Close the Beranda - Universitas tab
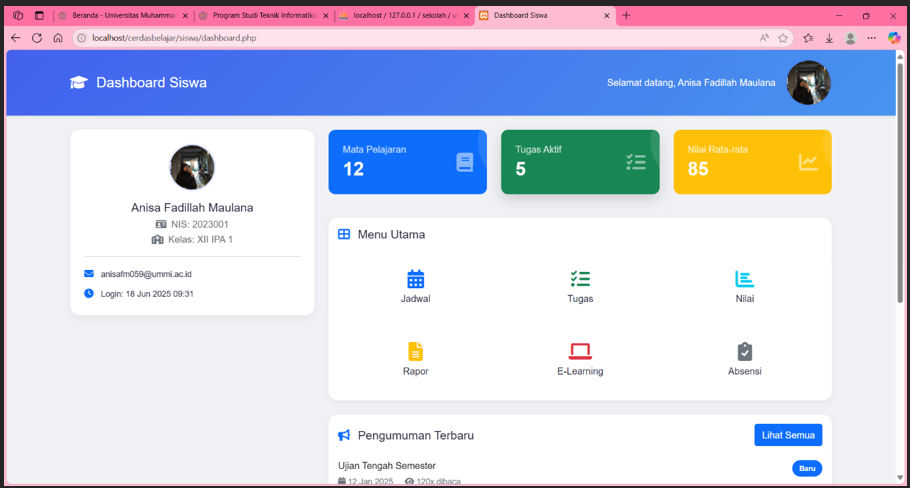This screenshot has height=488, width=910. pyautogui.click(x=185, y=16)
